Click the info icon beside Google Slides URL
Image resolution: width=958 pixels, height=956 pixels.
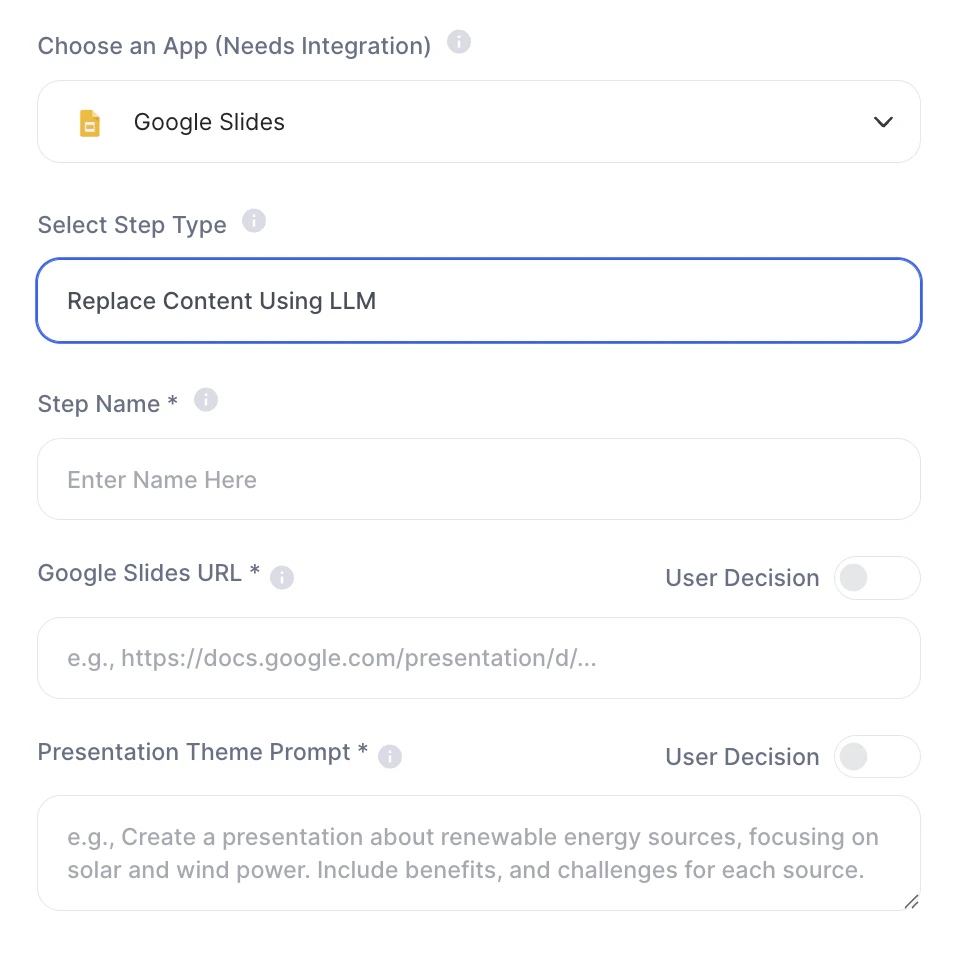pos(282,577)
